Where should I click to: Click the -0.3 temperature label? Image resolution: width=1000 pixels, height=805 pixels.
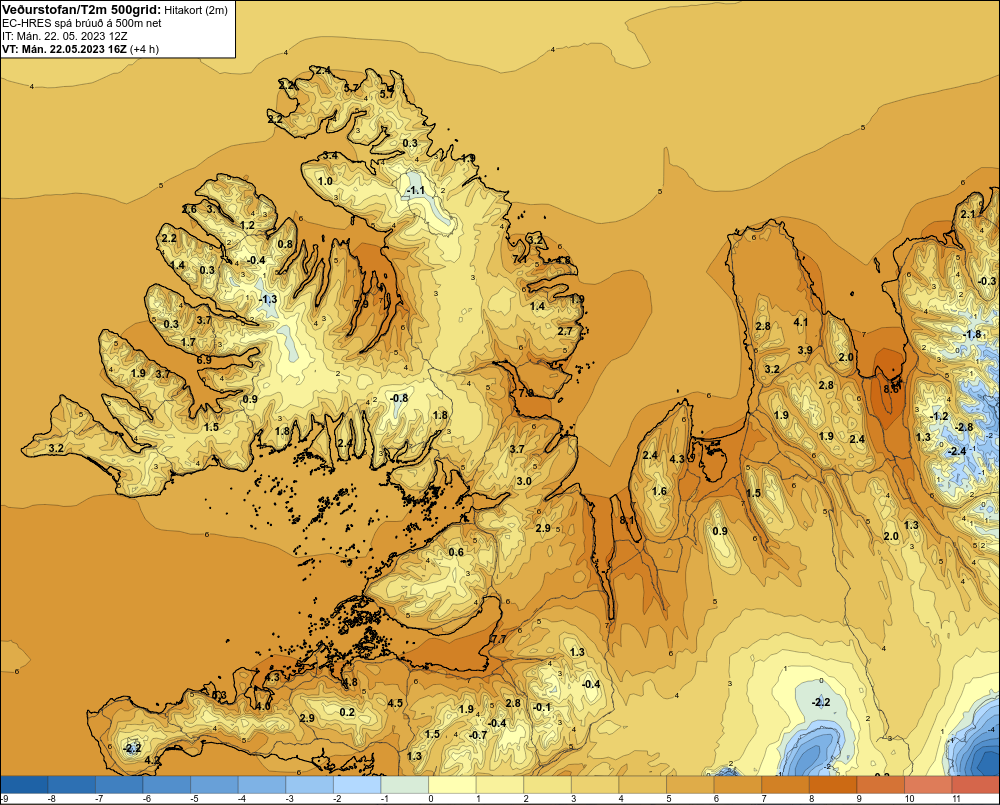pyautogui.click(x=987, y=281)
